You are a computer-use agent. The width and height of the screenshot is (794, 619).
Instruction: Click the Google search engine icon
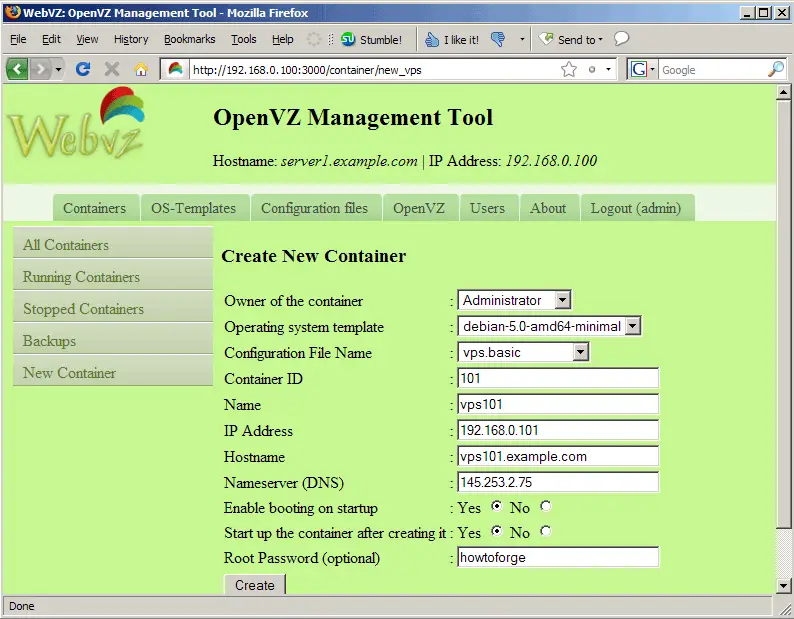point(638,69)
